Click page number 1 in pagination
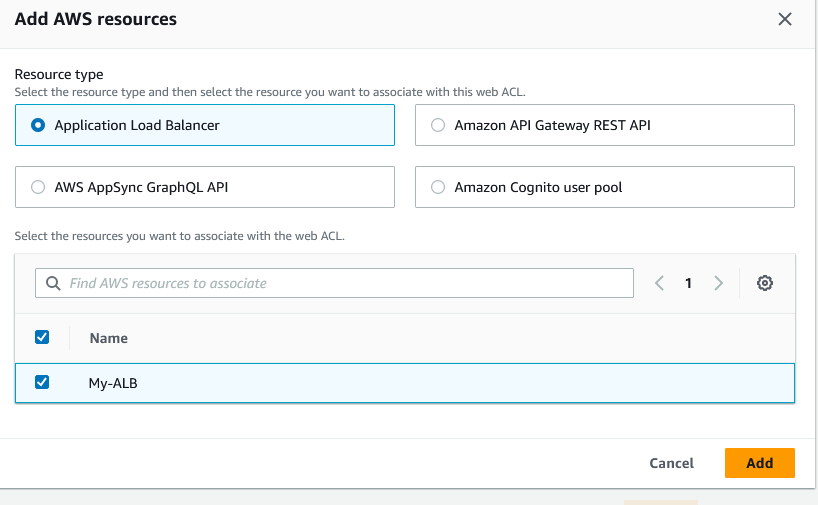818x505 pixels. (x=688, y=283)
